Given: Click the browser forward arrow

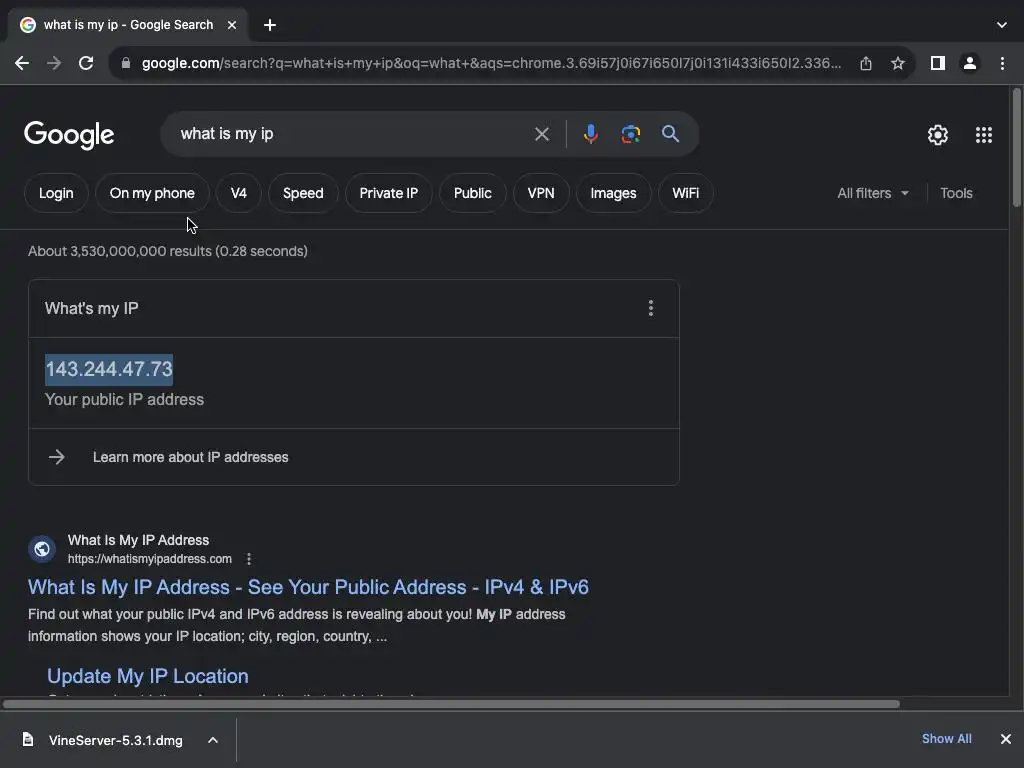Looking at the screenshot, I should [54, 63].
